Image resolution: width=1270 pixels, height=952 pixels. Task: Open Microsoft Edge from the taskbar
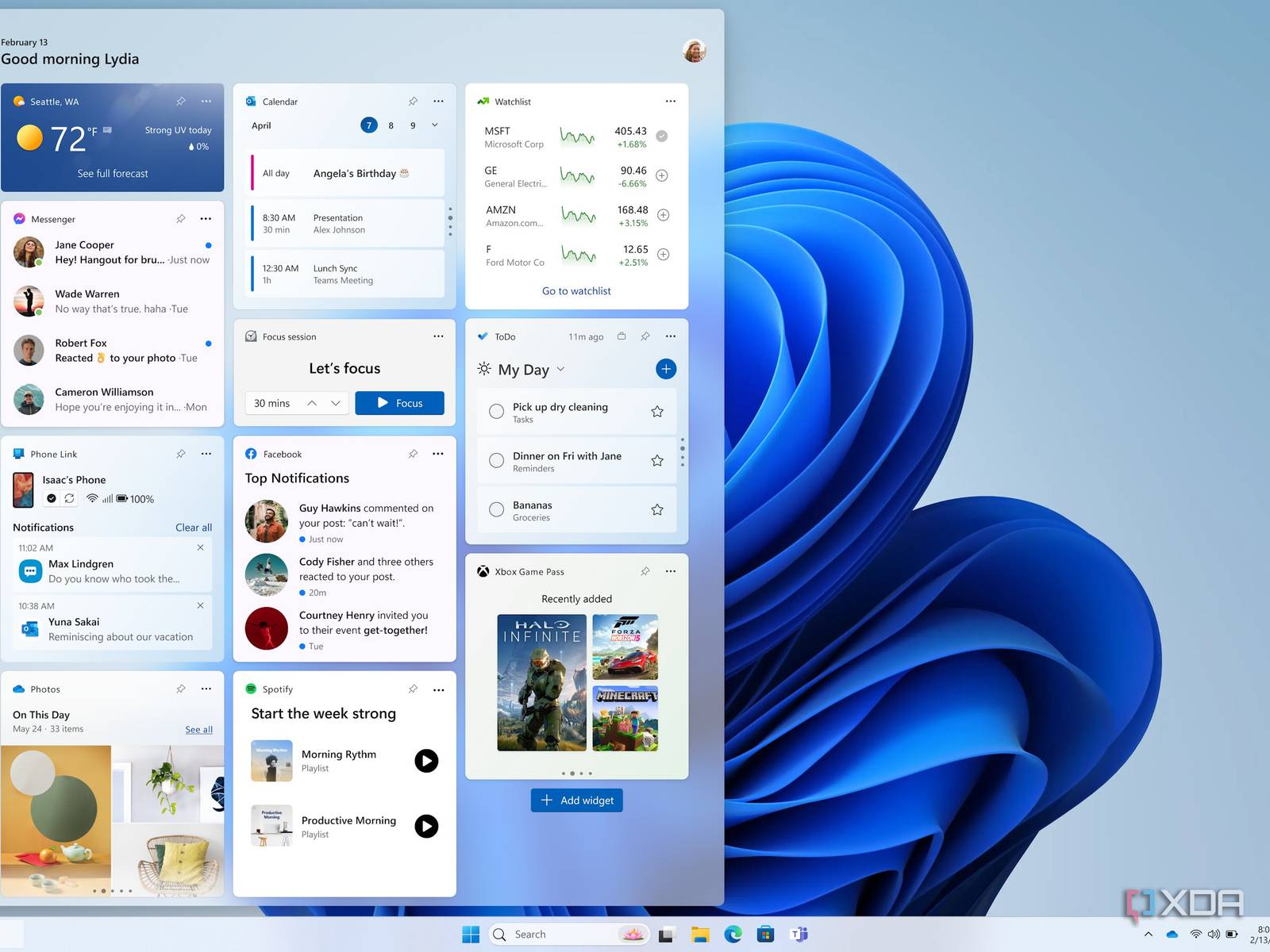click(733, 935)
